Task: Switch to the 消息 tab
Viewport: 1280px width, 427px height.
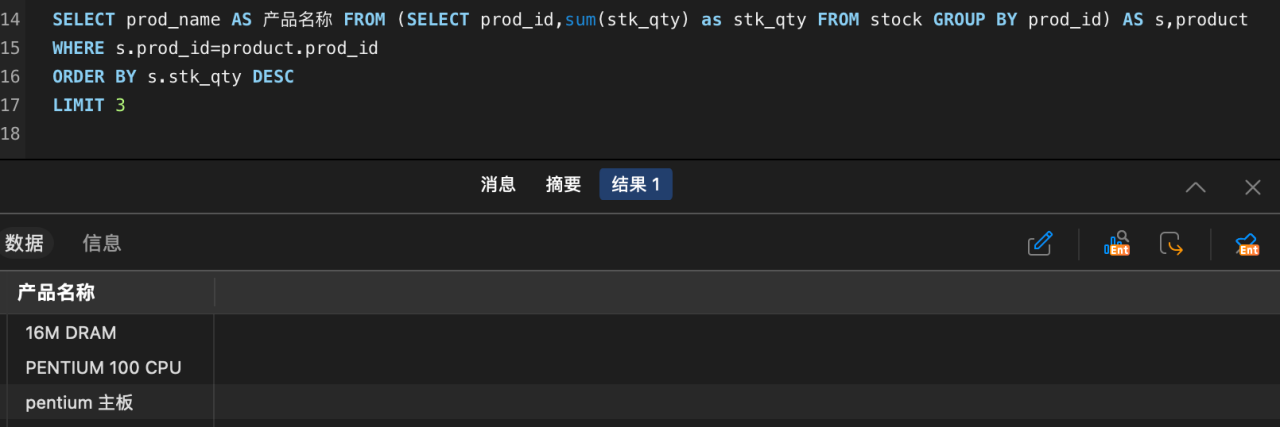Action: 498,184
